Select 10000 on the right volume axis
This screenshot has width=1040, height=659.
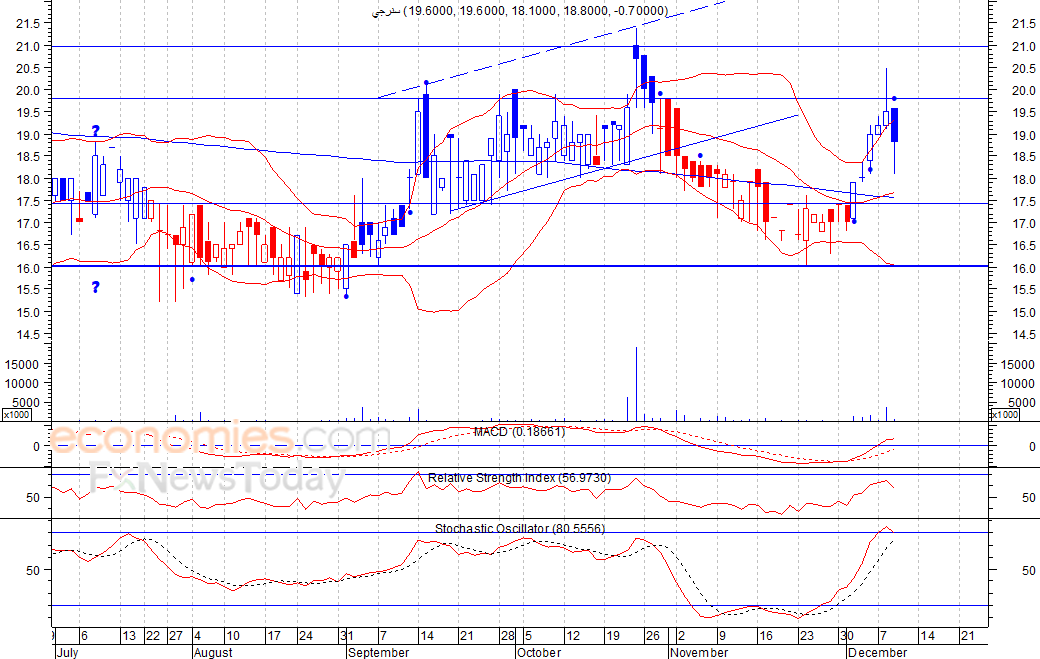click(x=1017, y=383)
